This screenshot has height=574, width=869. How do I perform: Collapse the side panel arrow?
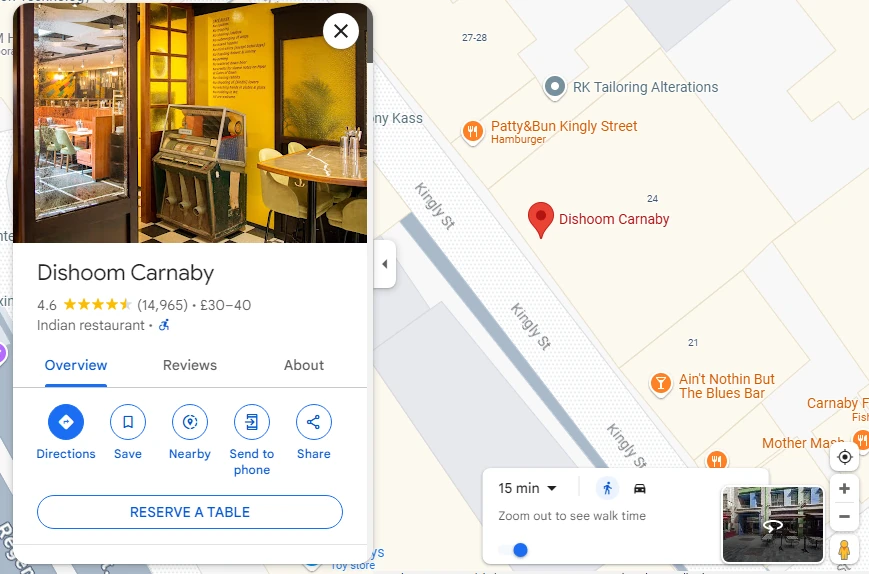point(385,264)
